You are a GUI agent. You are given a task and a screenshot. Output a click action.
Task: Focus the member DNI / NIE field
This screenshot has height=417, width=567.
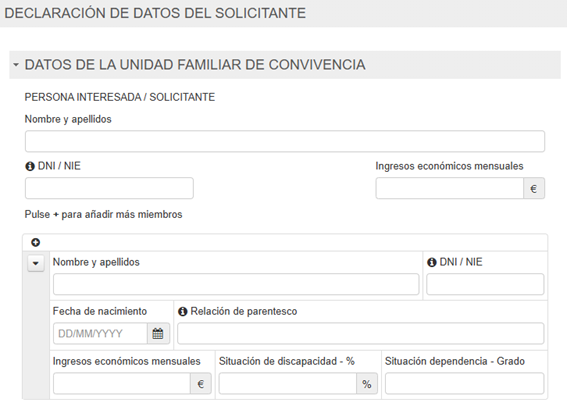tap(485, 284)
